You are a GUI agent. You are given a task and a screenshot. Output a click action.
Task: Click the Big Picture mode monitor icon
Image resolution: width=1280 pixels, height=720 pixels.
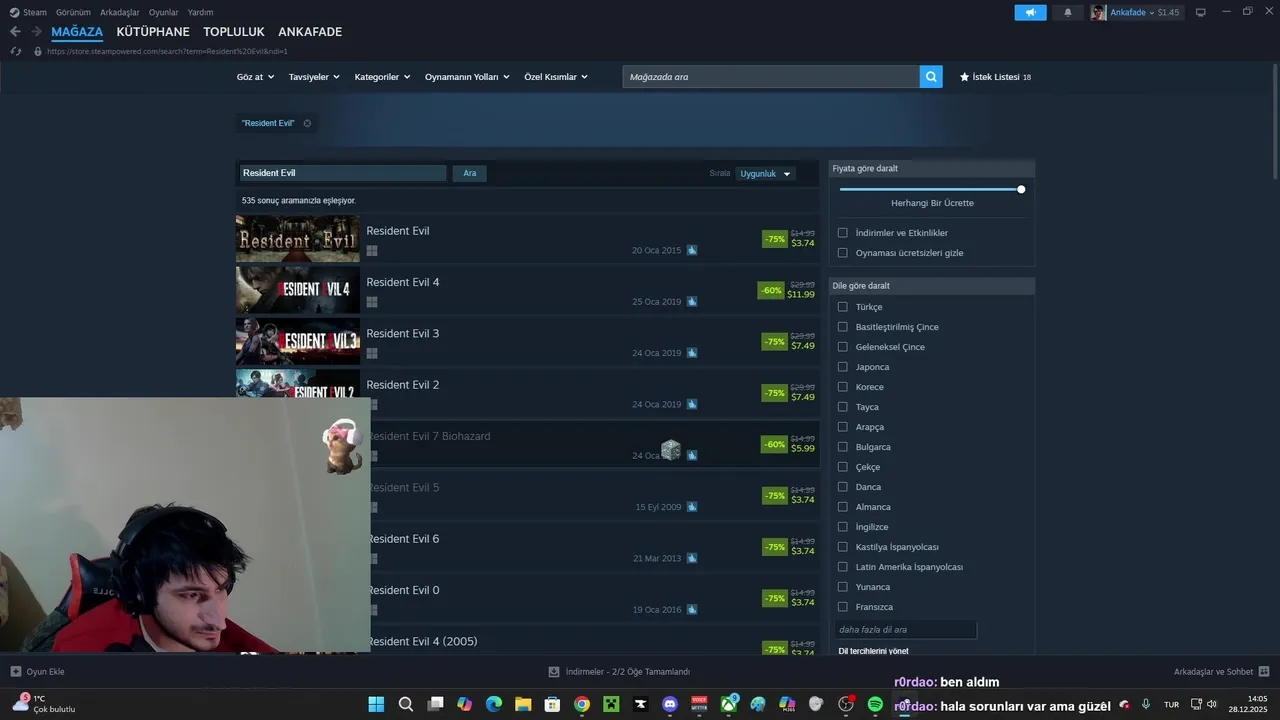click(x=1201, y=12)
